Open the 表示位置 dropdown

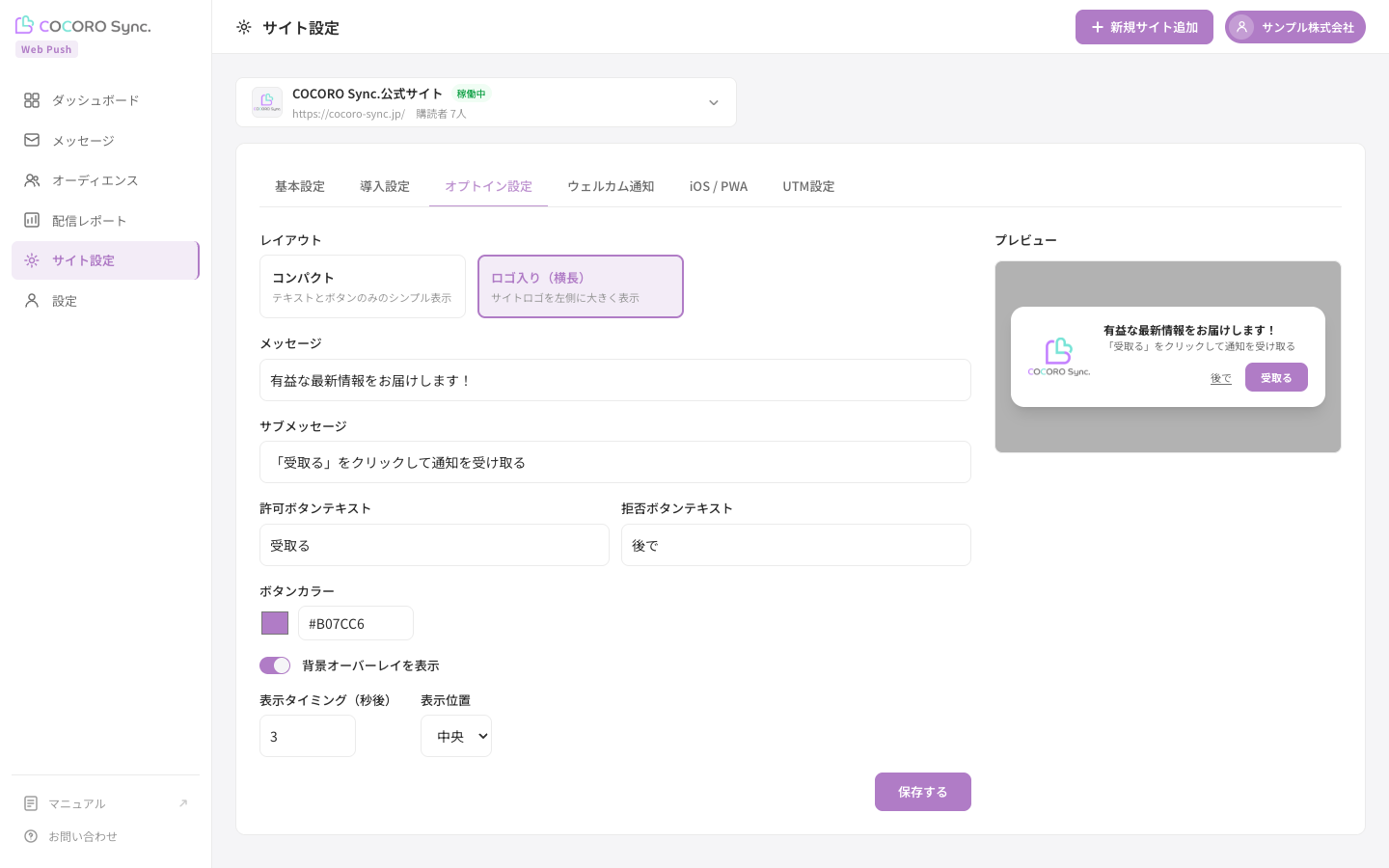456,736
